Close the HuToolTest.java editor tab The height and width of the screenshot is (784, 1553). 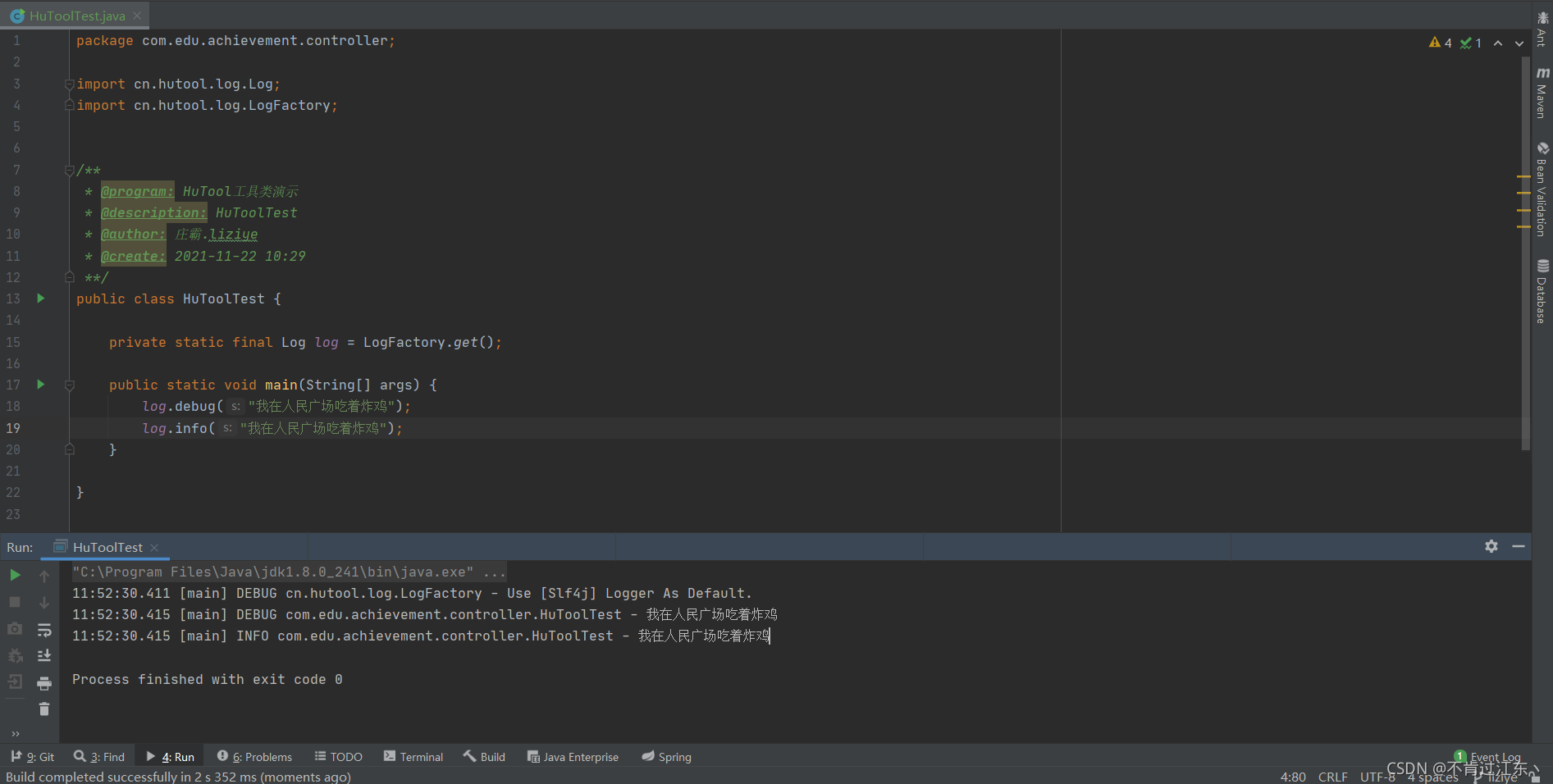click(x=137, y=16)
